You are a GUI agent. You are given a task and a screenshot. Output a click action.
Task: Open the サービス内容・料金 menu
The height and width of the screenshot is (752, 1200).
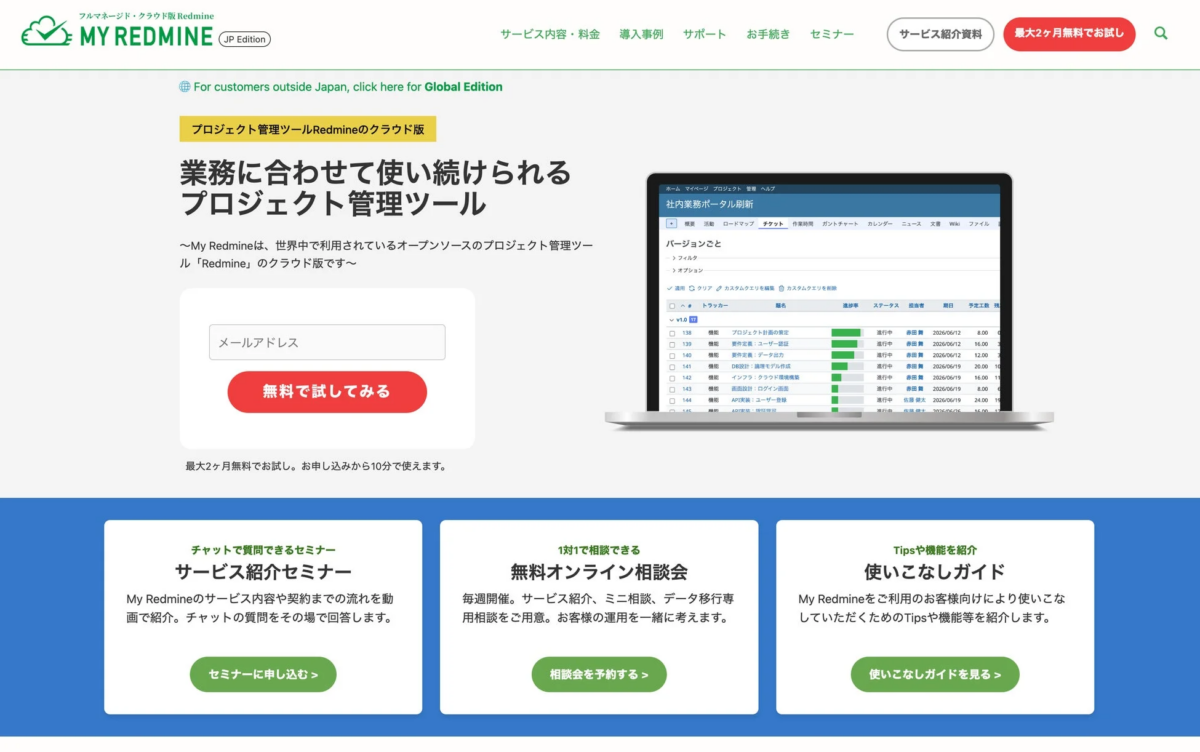tap(550, 34)
